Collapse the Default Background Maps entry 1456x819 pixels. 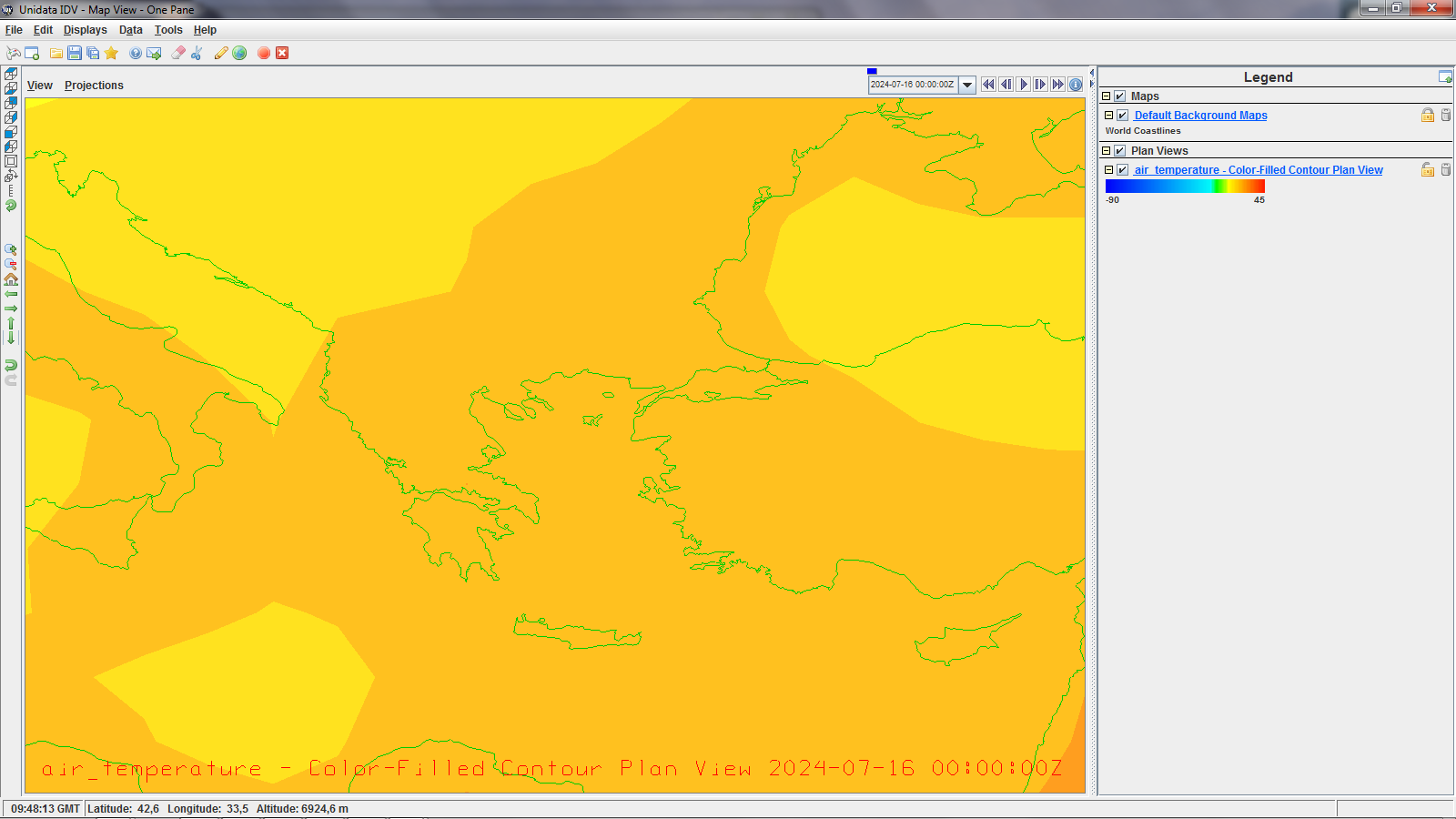[x=1109, y=116]
